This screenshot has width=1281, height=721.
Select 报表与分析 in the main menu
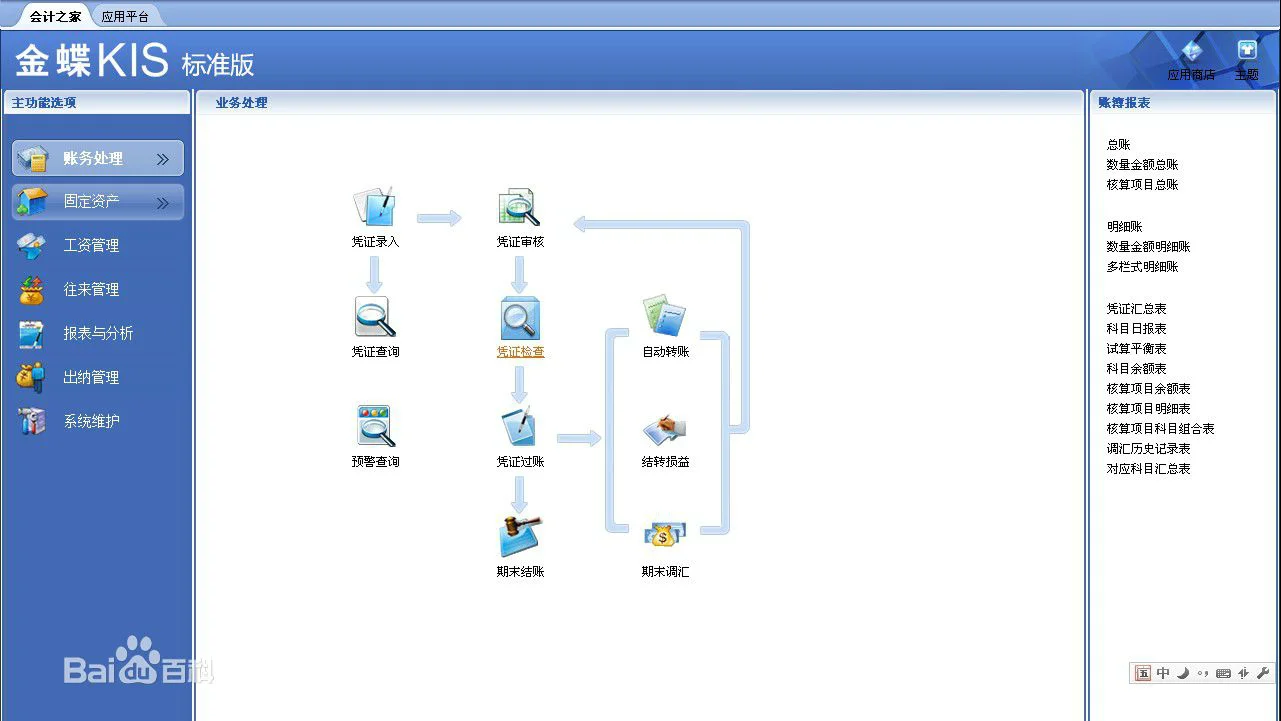click(98, 333)
